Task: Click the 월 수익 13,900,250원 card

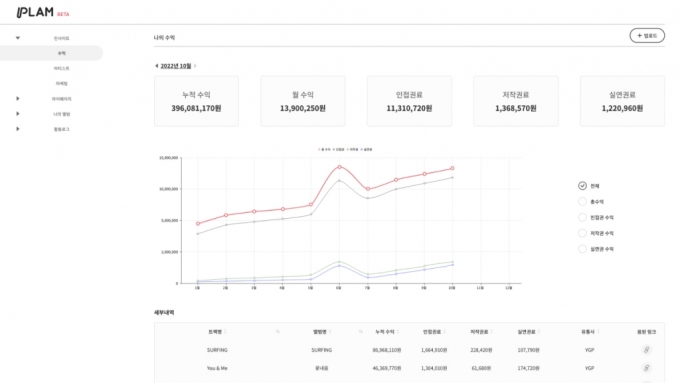Action: click(303, 101)
